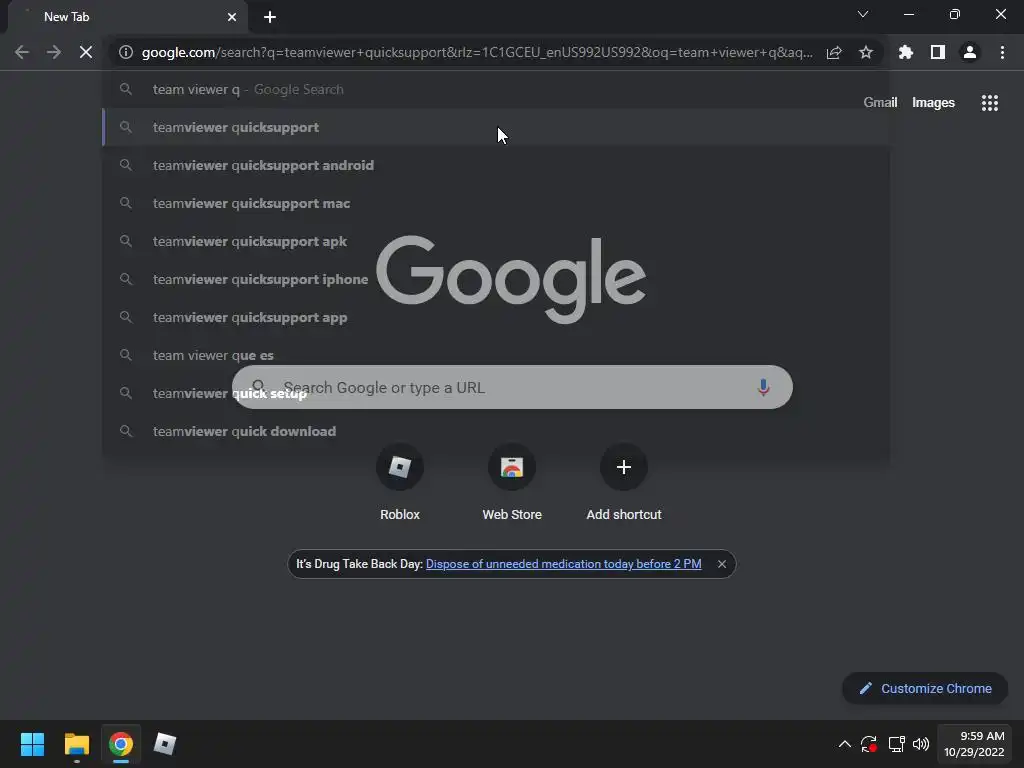Open Roblox from the taskbar

pos(165,744)
